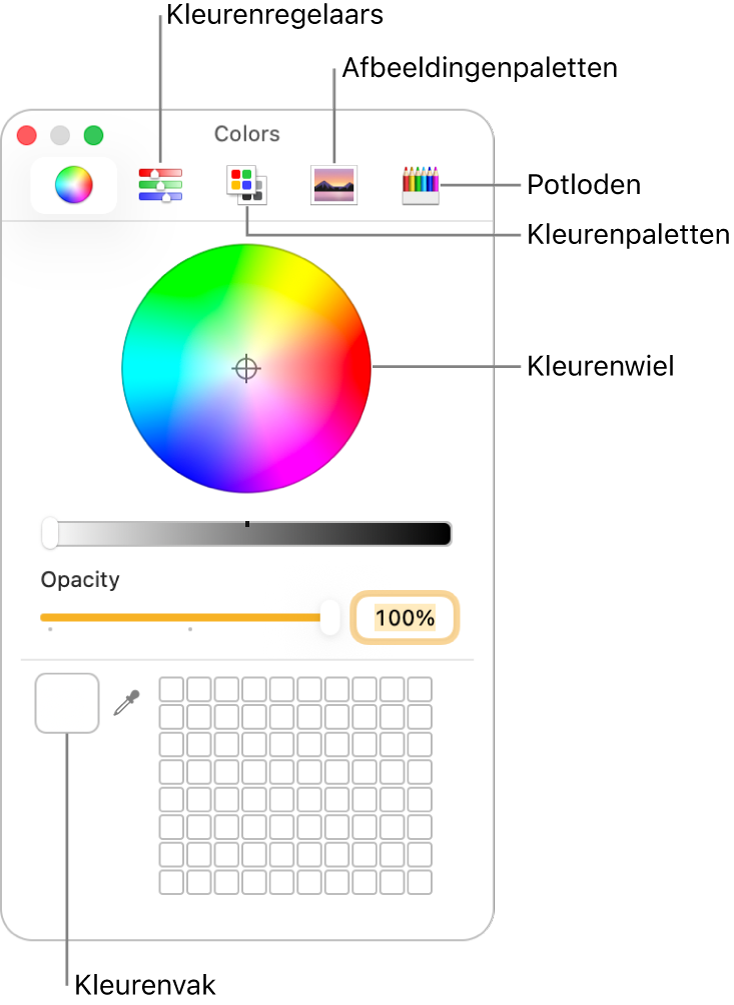Click the green zoom window button
The image size is (734, 1005).
[93, 135]
